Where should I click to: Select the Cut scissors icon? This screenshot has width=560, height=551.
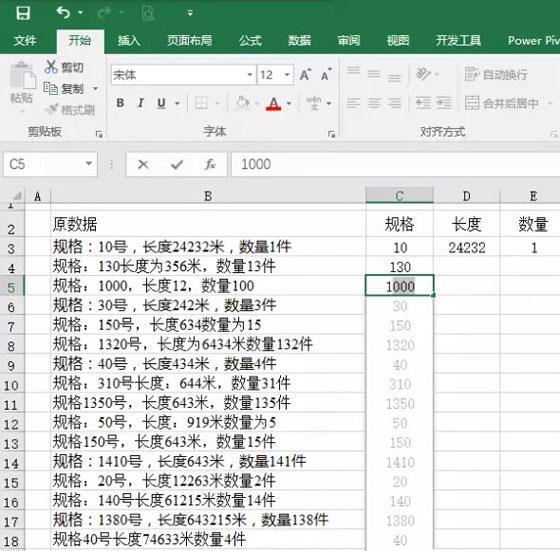coord(51,67)
